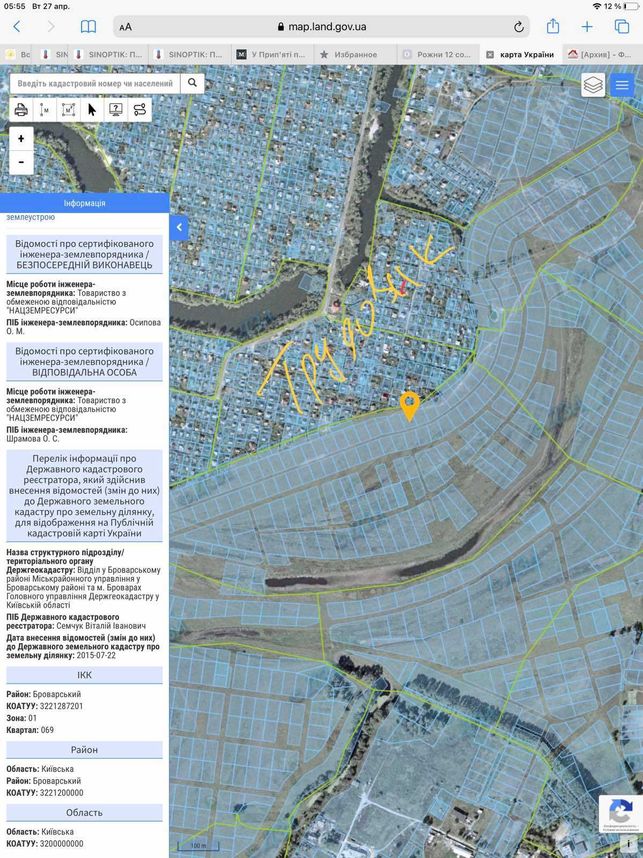Viewport: 643px width, 858px height.
Task: Click the Wi-Fi icon in status bar
Action: (596, 6)
